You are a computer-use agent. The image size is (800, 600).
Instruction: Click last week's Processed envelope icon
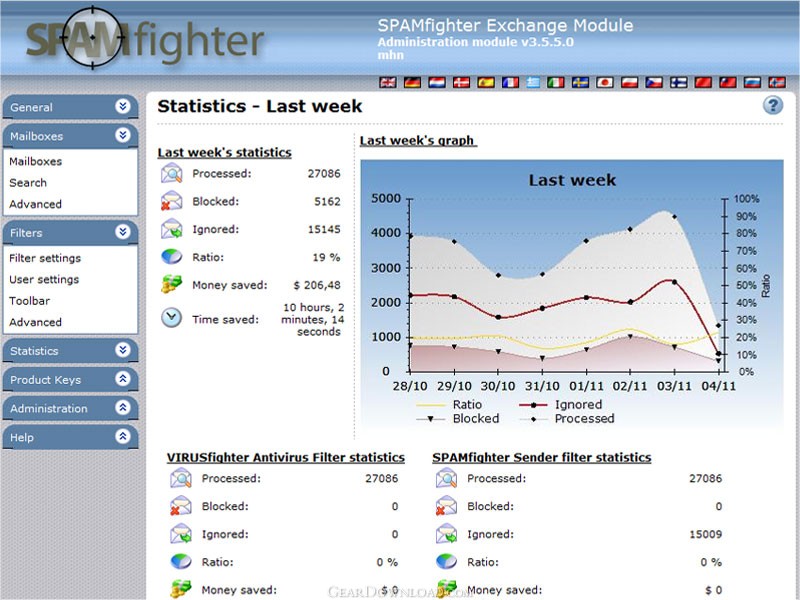point(171,173)
